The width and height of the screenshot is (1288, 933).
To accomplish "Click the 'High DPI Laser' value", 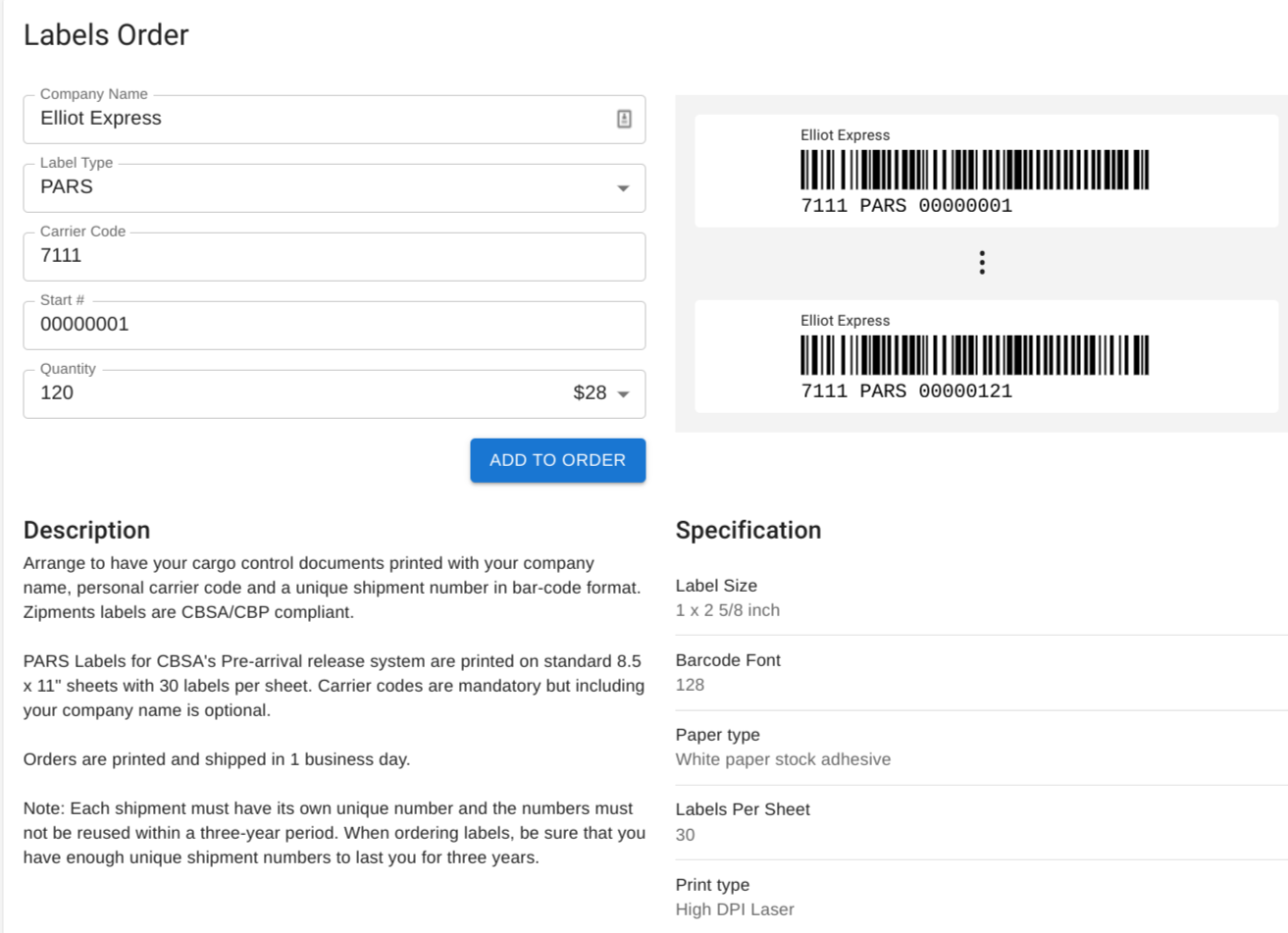I will click(735, 909).
